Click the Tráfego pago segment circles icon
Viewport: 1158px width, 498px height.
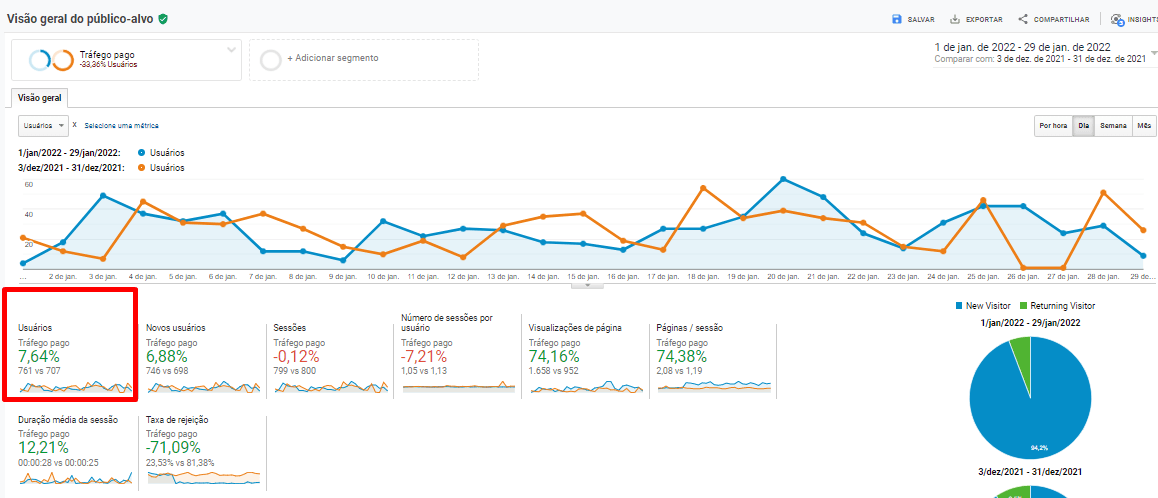[x=51, y=60]
